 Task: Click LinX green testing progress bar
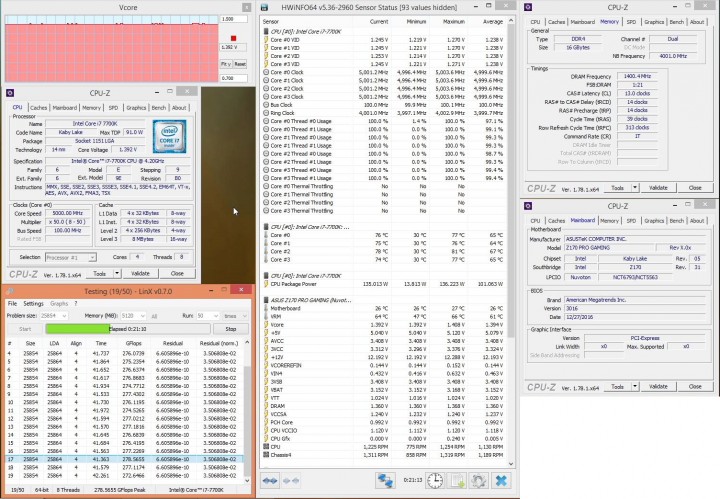click(x=128, y=329)
